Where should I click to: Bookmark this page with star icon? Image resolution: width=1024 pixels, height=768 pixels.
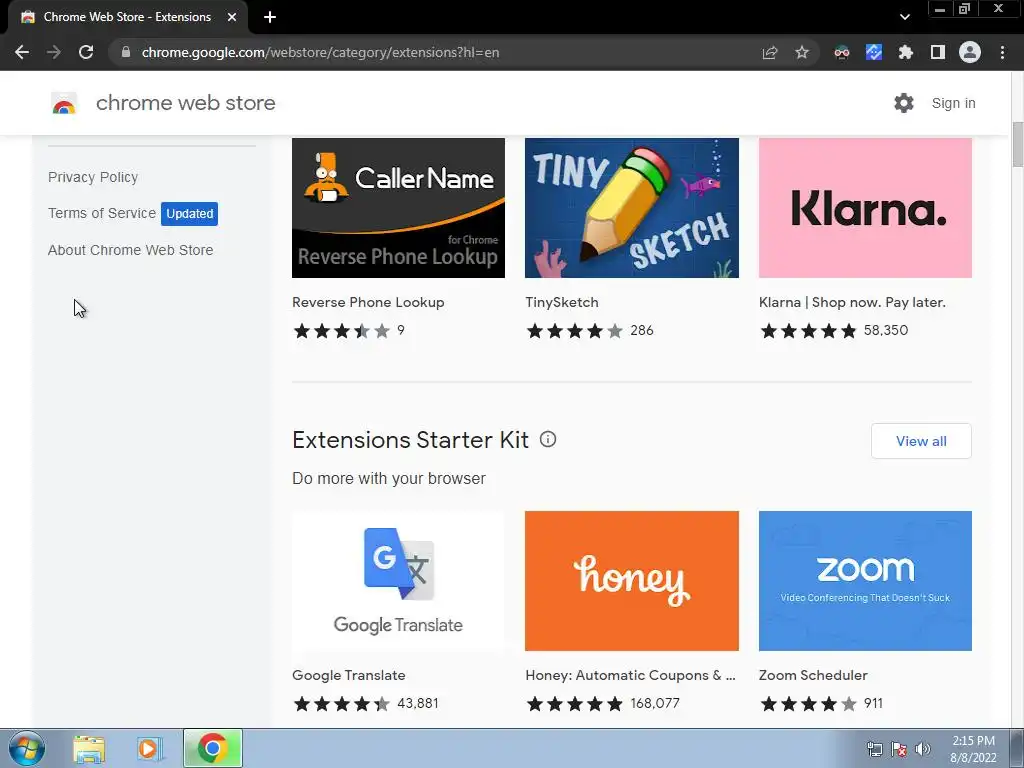click(x=802, y=52)
